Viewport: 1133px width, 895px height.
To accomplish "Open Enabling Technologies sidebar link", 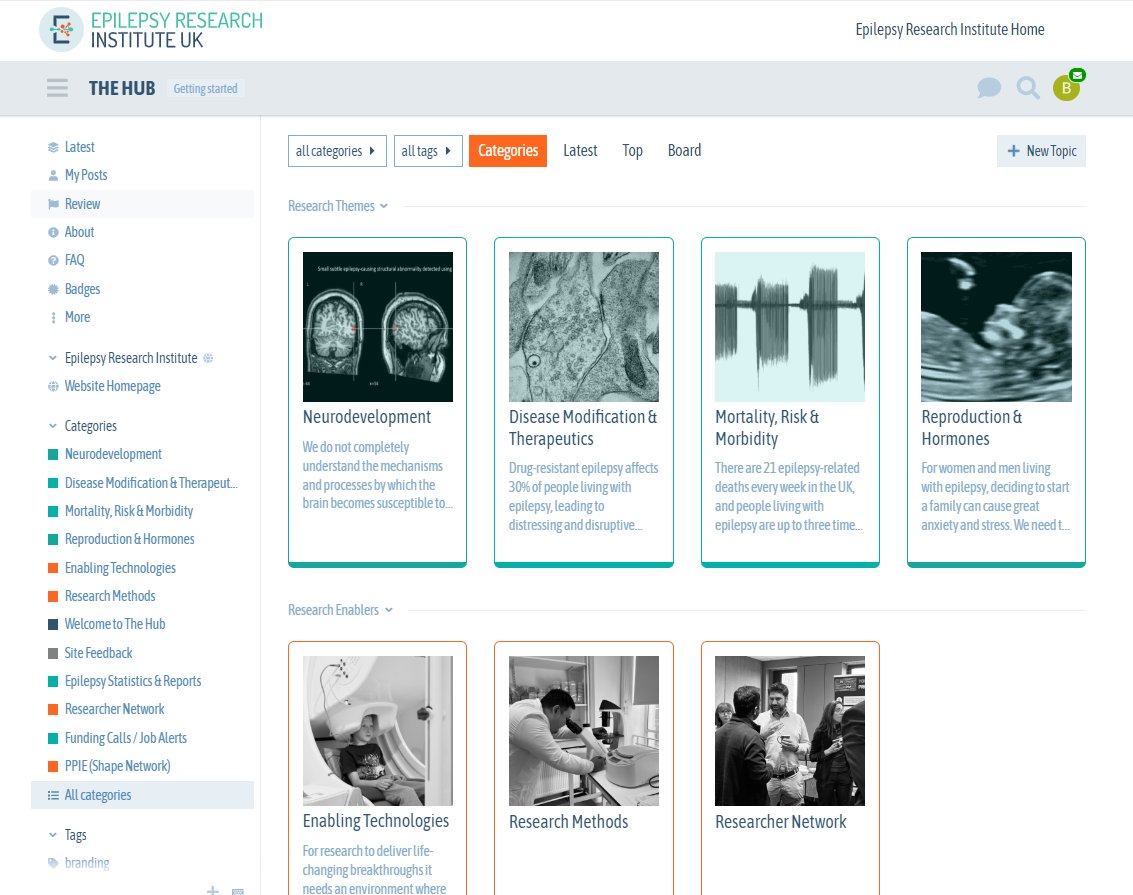I will (120, 568).
